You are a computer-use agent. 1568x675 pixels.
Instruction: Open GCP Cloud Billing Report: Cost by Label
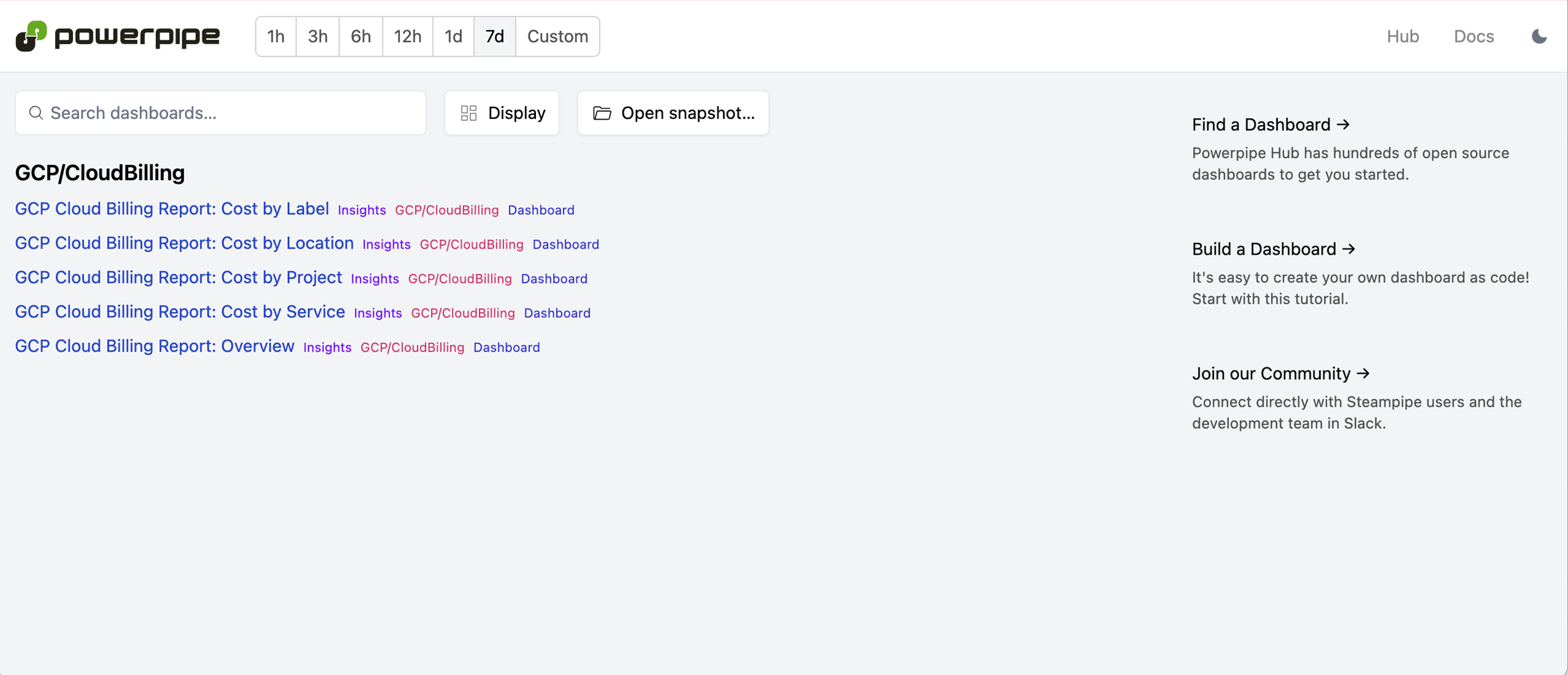[x=172, y=209]
